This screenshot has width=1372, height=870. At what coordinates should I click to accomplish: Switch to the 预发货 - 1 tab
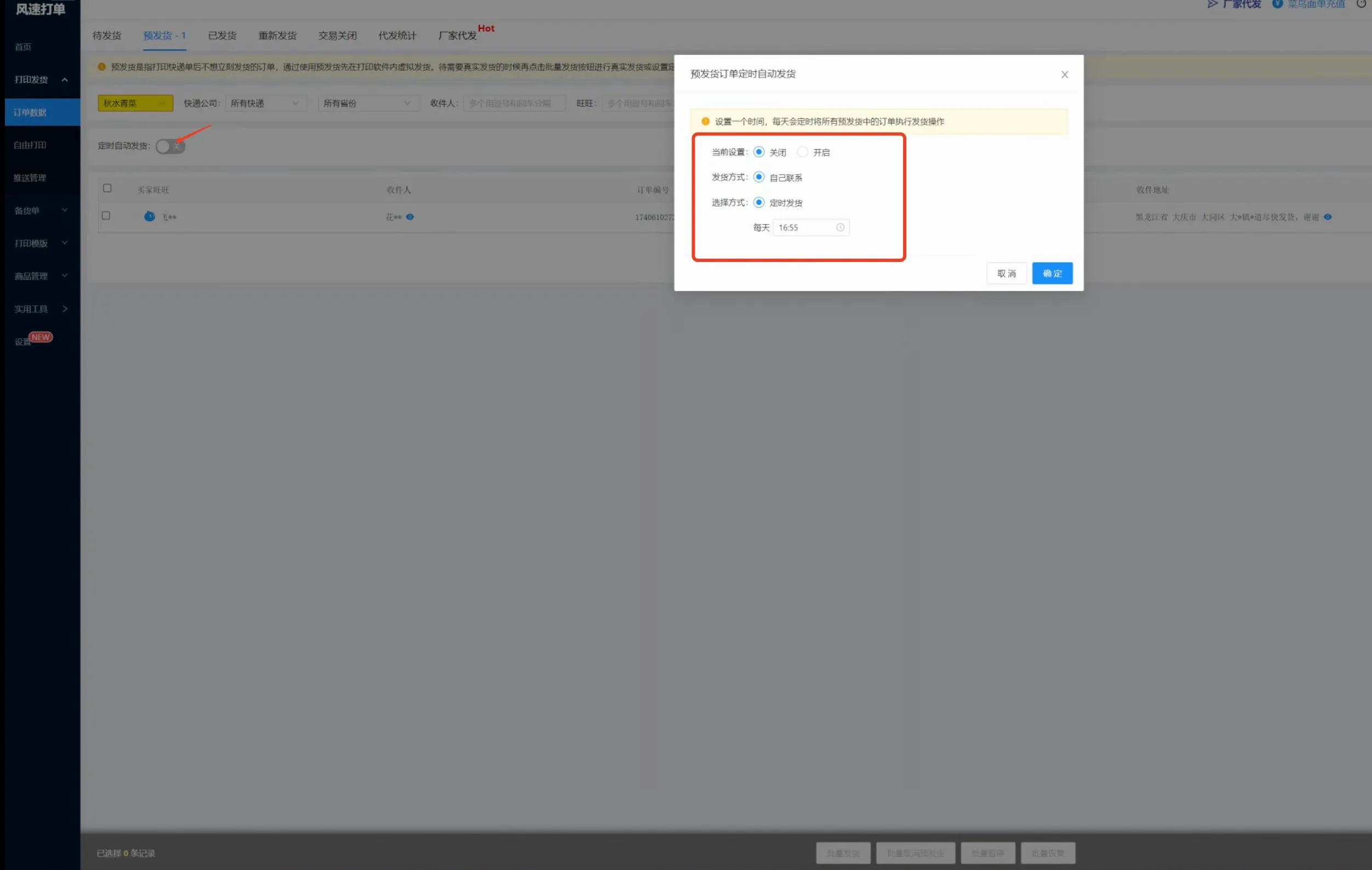point(164,35)
